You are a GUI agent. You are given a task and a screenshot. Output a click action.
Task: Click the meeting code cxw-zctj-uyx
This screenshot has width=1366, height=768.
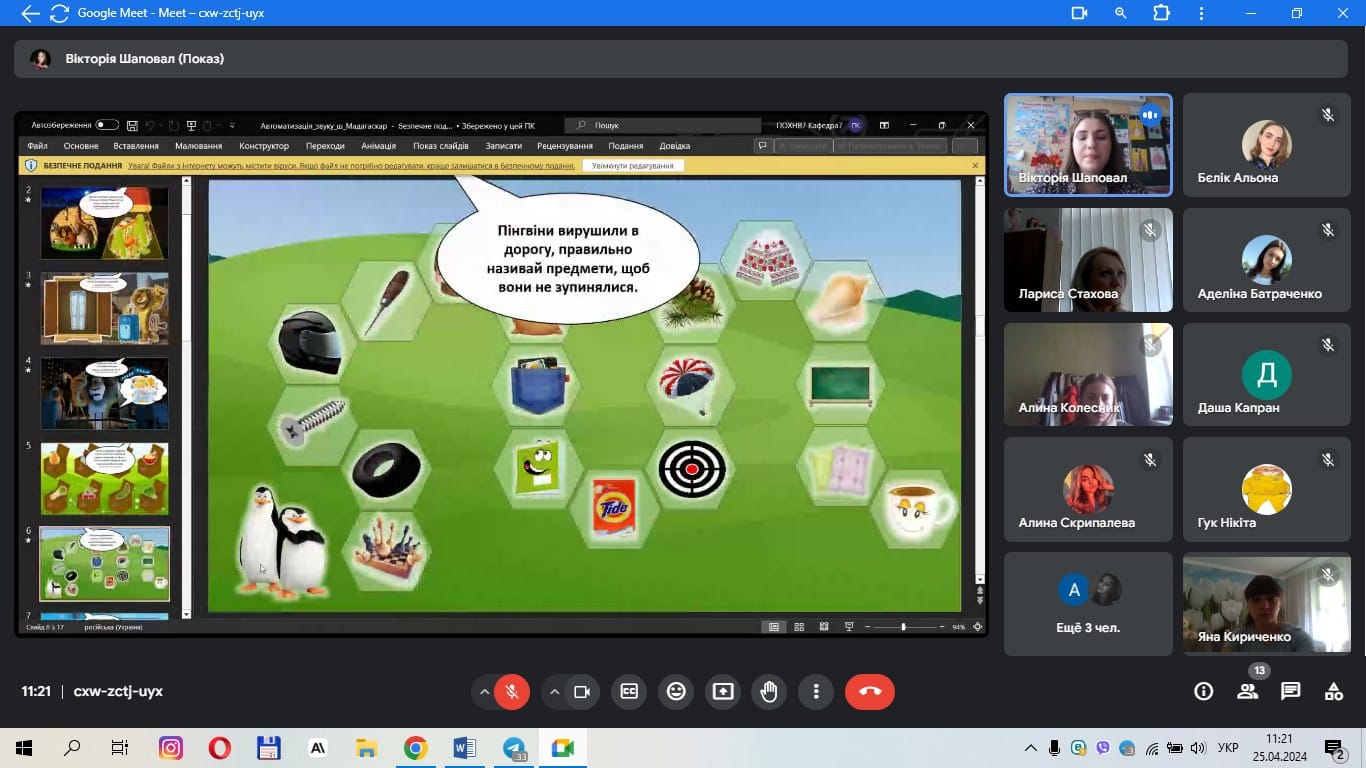[118, 691]
